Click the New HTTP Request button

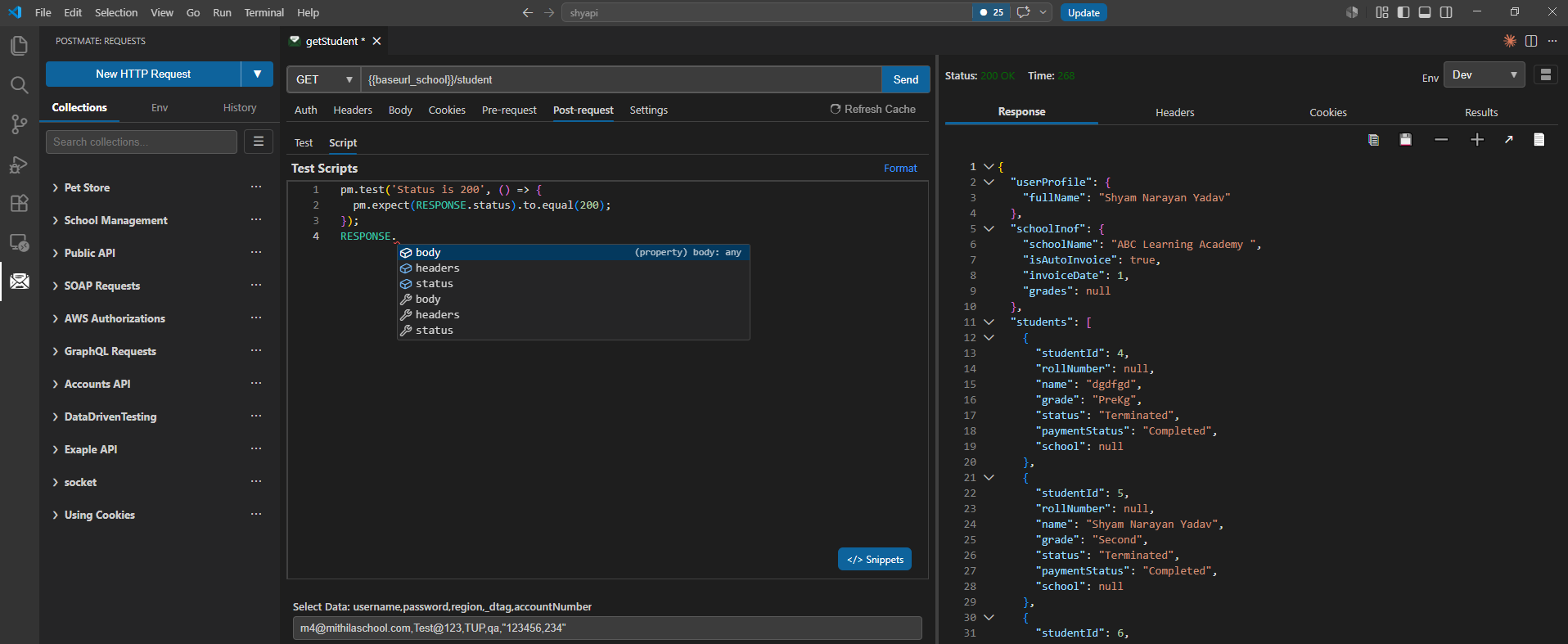point(143,74)
